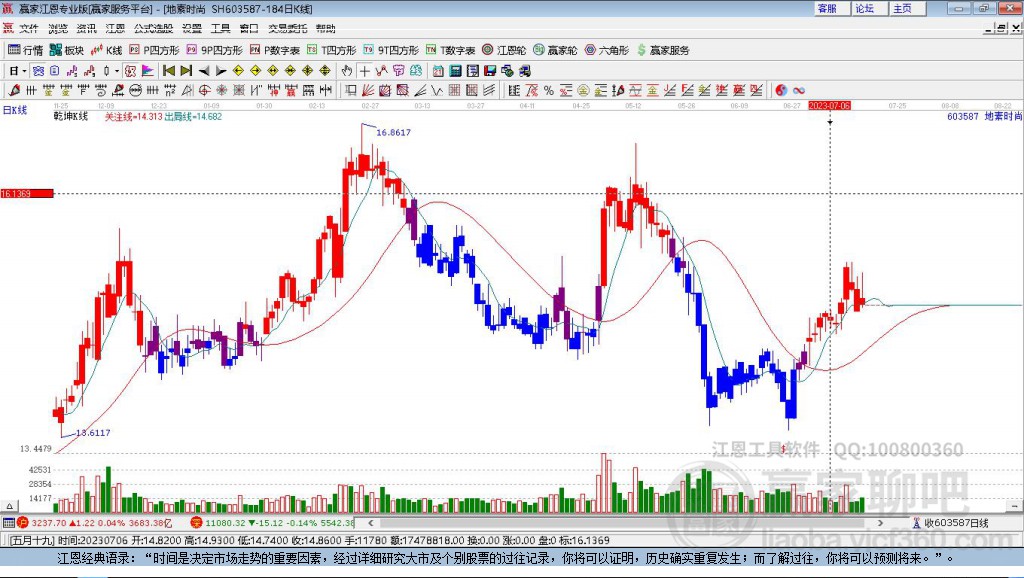The height and width of the screenshot is (578, 1024).
Task: Toggle the crosshair cursor tool
Action: pyautogui.click(x=364, y=71)
